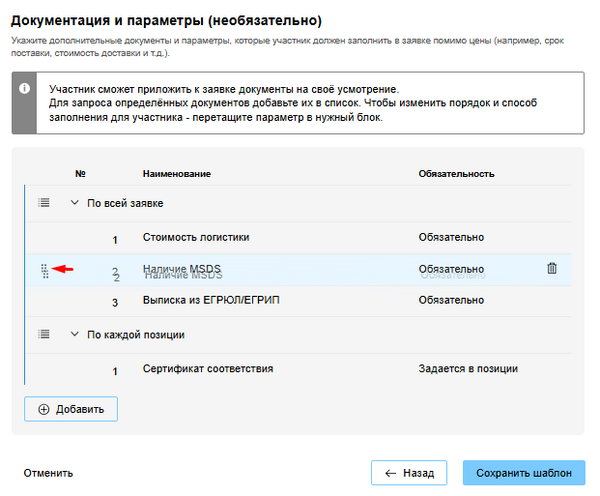This screenshot has width=600, height=496.
Task: Collapse the 'По всей заявке' group chevron
Action: 73,203
